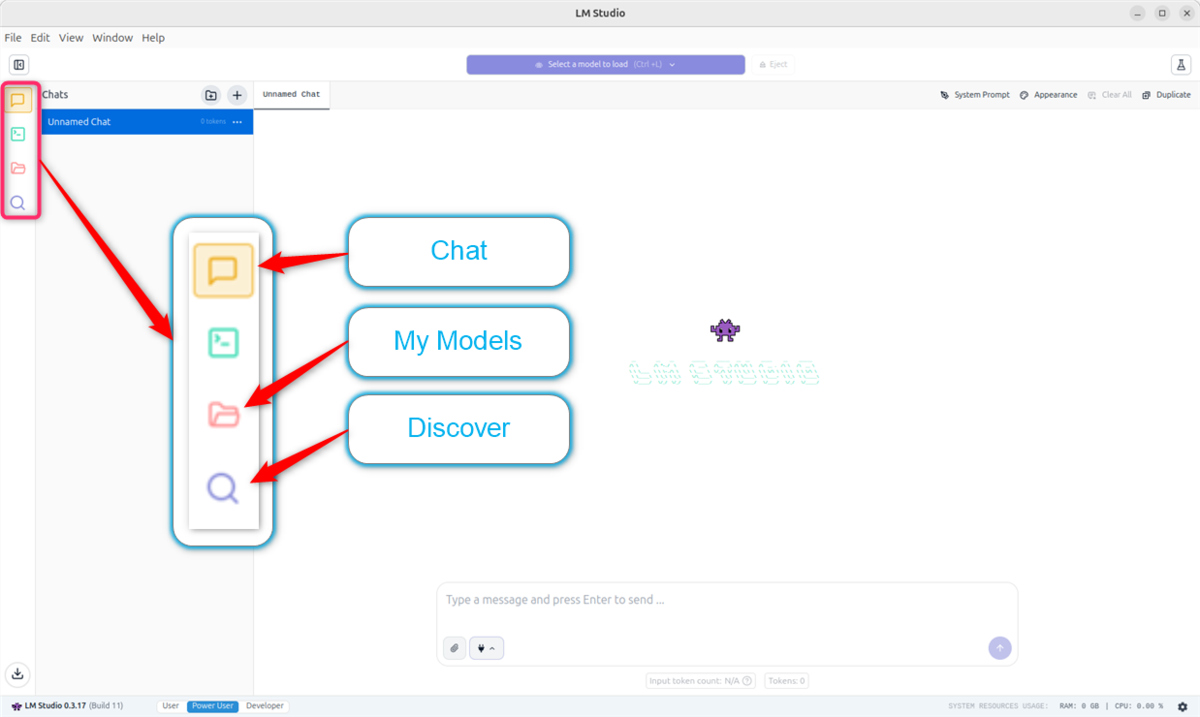Viewport: 1200px width, 717px height.
Task: Open the Select a model to load dropdown
Action: (x=605, y=64)
